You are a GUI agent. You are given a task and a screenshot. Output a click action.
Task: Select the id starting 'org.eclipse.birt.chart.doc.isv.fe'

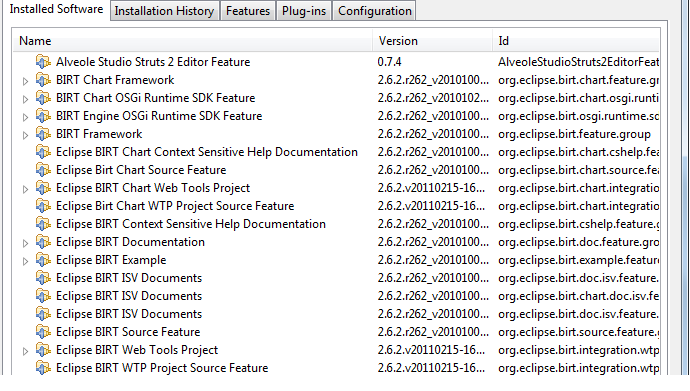[578, 296]
